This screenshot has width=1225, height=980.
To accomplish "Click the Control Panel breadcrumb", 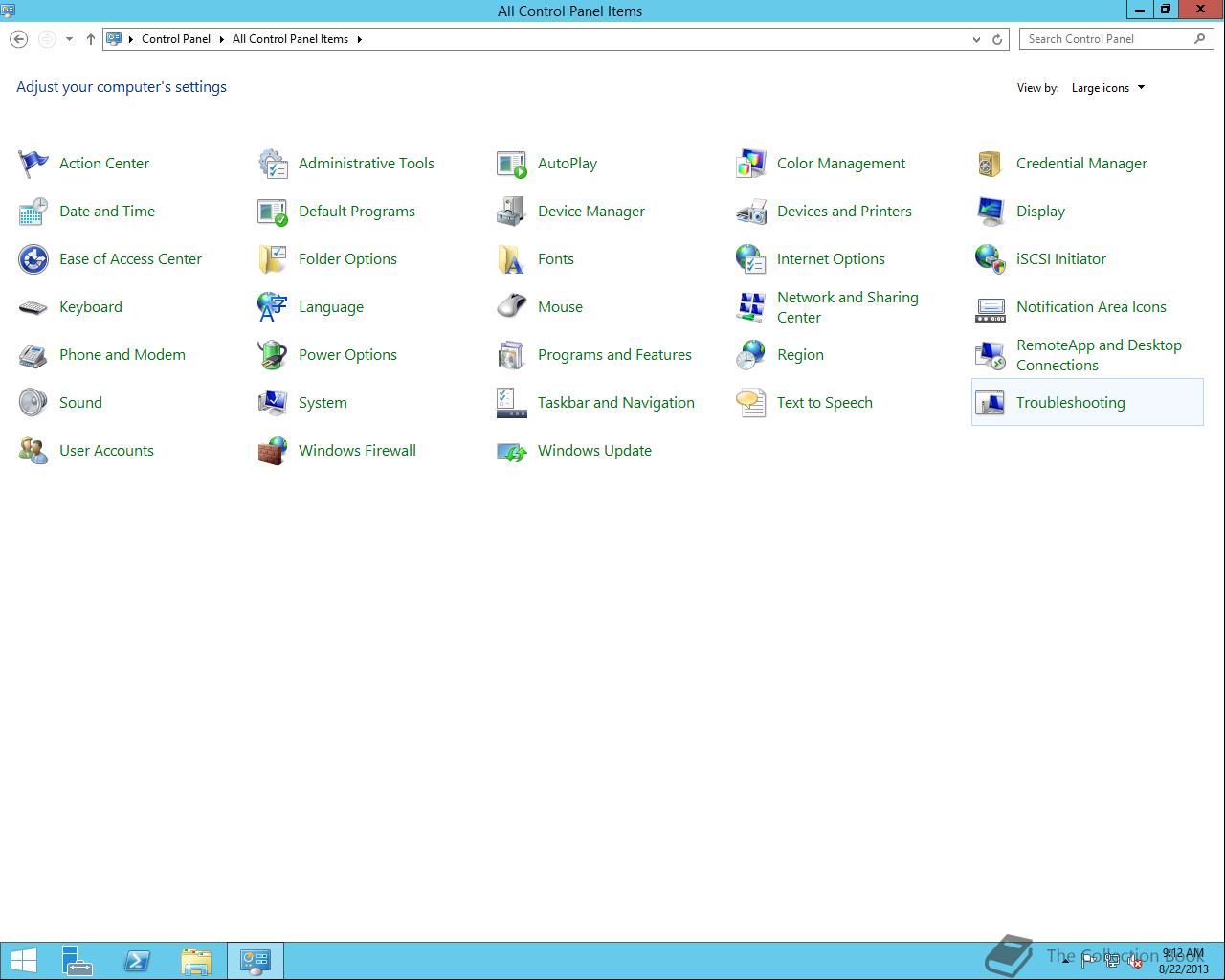I will point(176,39).
